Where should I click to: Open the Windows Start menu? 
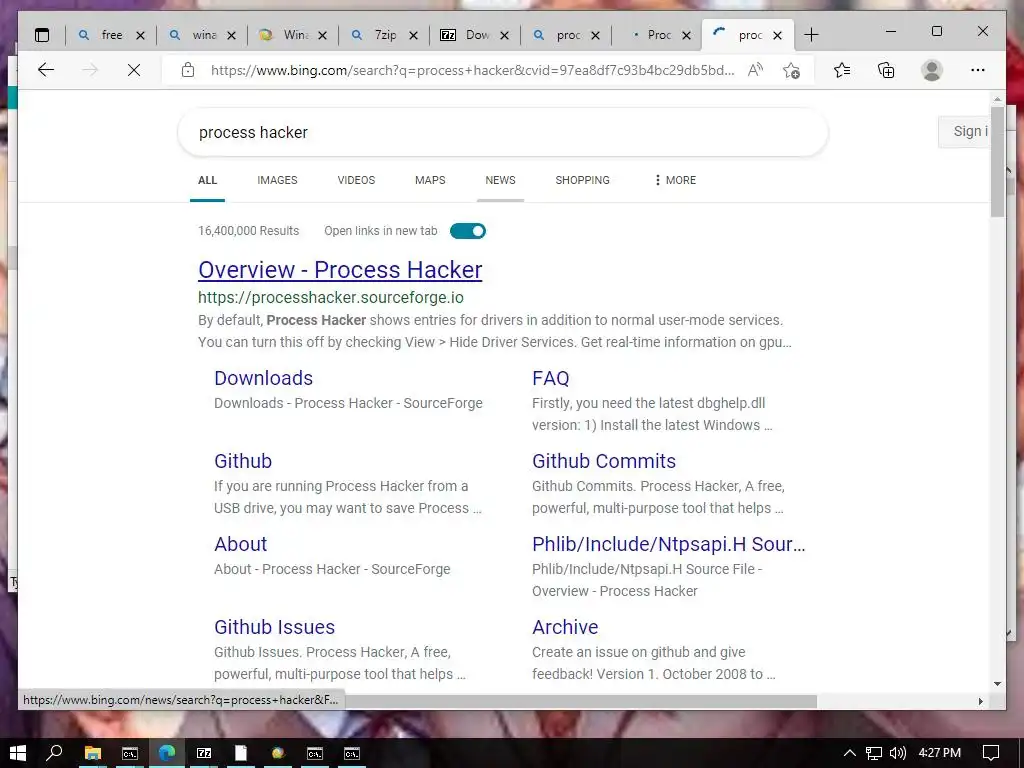18,753
